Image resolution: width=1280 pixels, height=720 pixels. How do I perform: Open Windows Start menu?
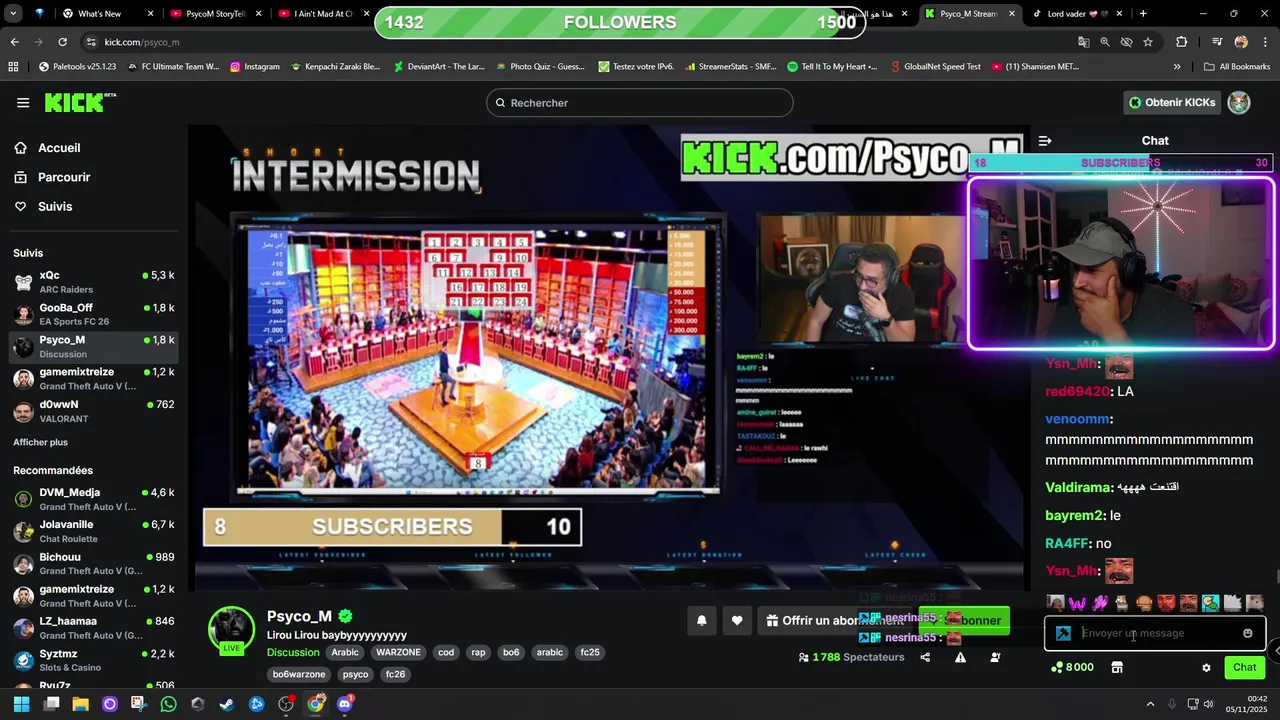[21, 704]
